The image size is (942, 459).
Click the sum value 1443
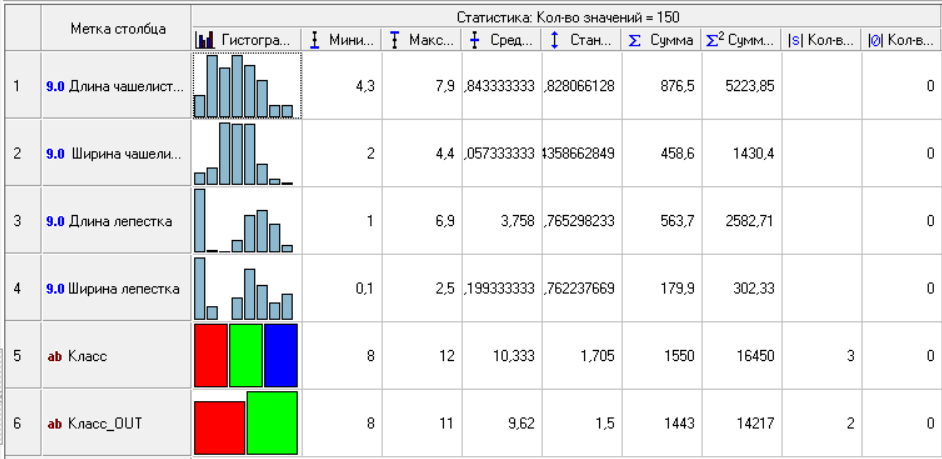(x=679, y=424)
